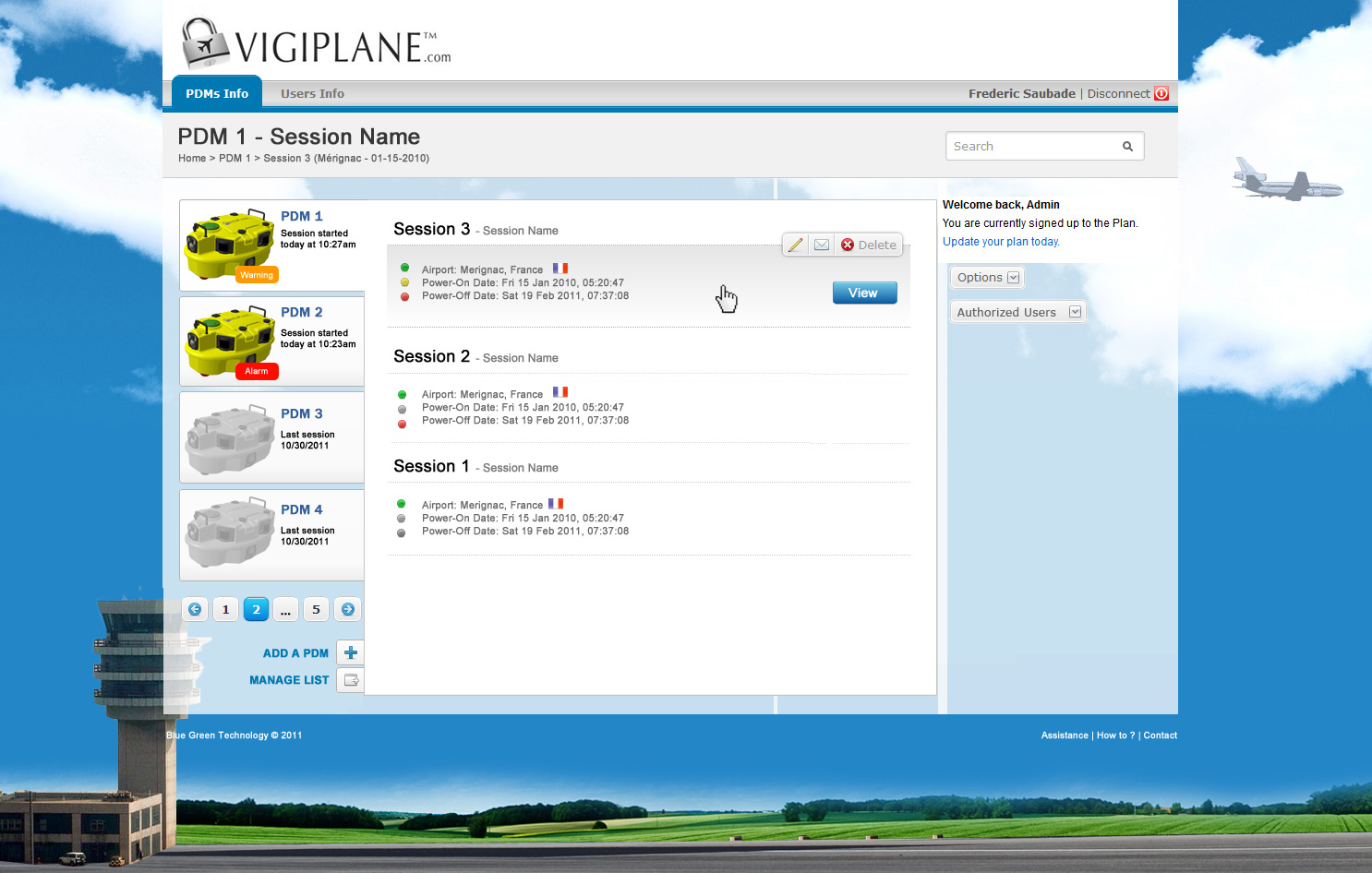Click red Power-Off status dot in Session 2
Screen dimensions: 1372x873
pyautogui.click(x=402, y=424)
